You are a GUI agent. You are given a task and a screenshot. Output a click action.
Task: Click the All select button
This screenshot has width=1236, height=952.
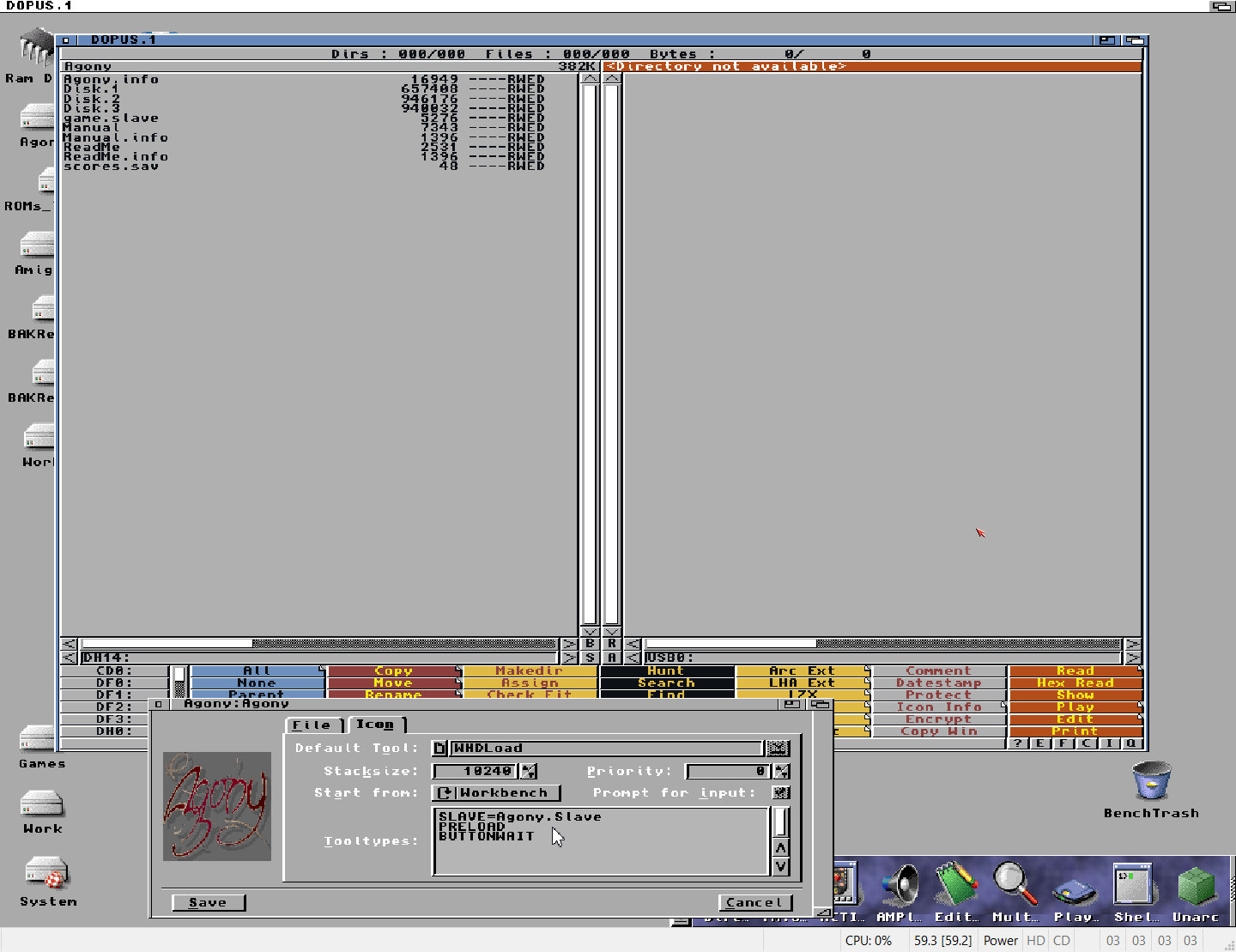pyautogui.click(x=257, y=670)
